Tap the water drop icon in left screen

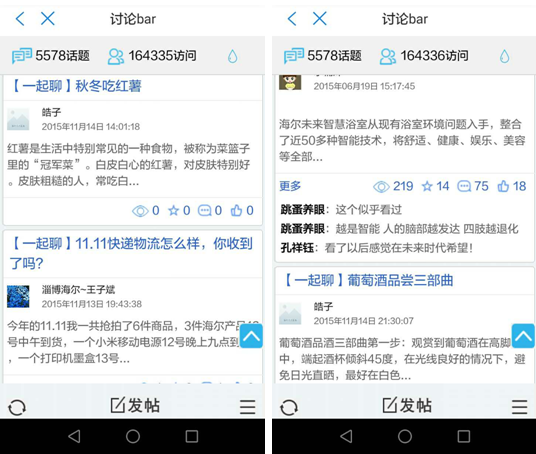[x=232, y=56]
